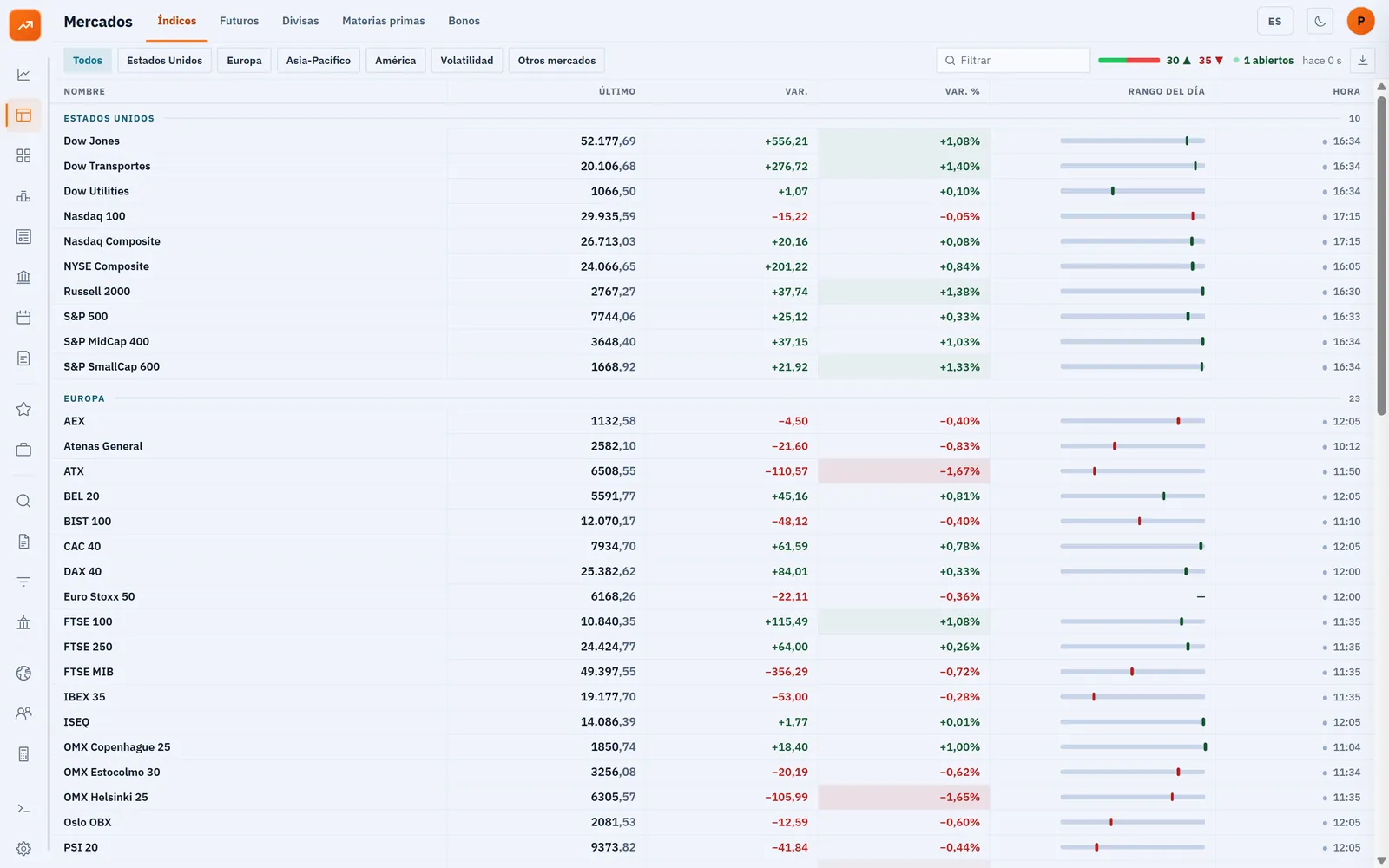Open the globe sidebar icon
Screen dimensions: 1389x868
23,673
